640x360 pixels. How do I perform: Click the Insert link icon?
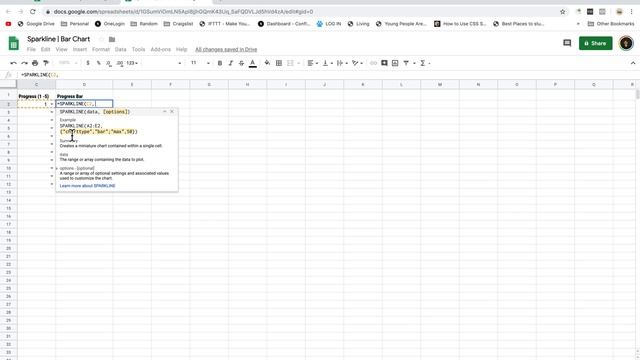coord(373,63)
